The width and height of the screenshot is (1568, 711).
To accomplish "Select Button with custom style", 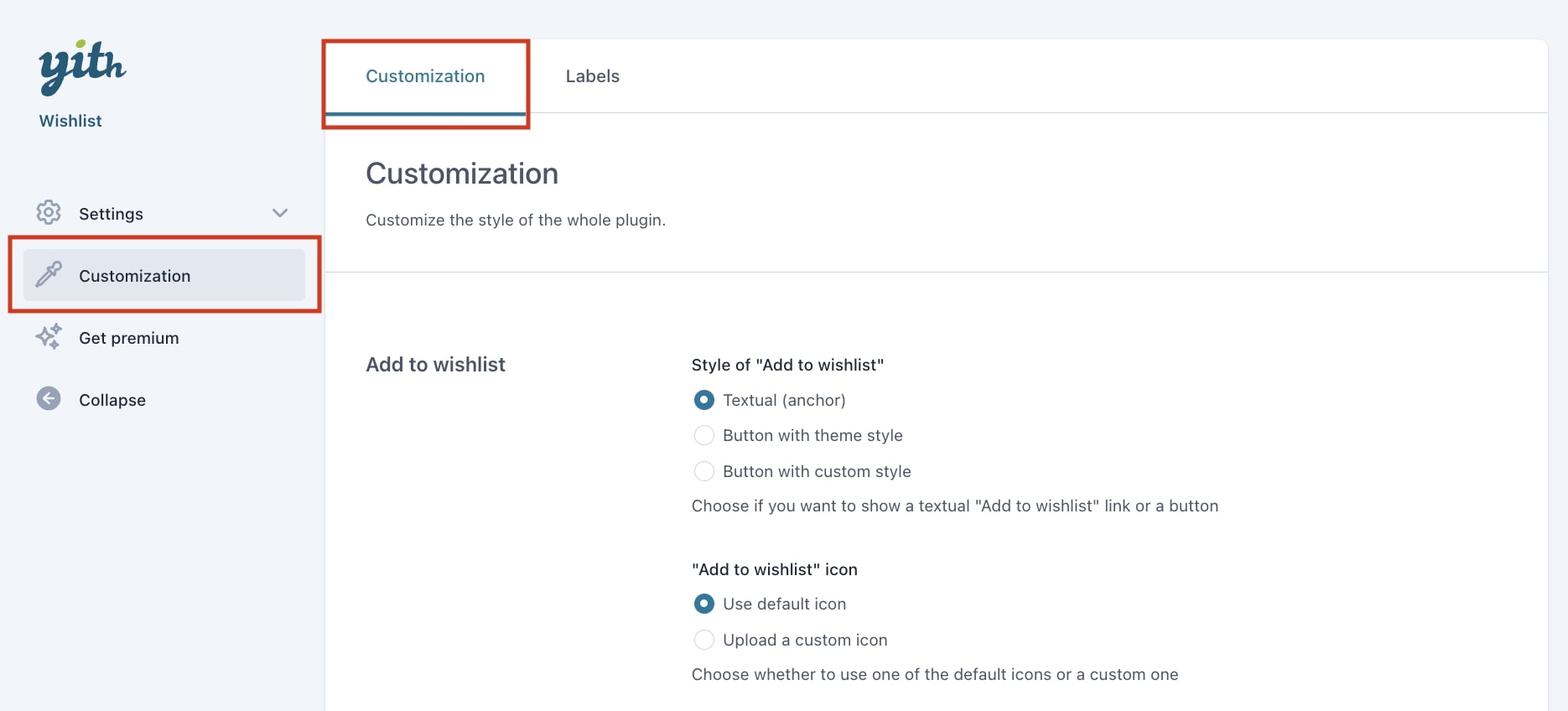I will click(704, 471).
